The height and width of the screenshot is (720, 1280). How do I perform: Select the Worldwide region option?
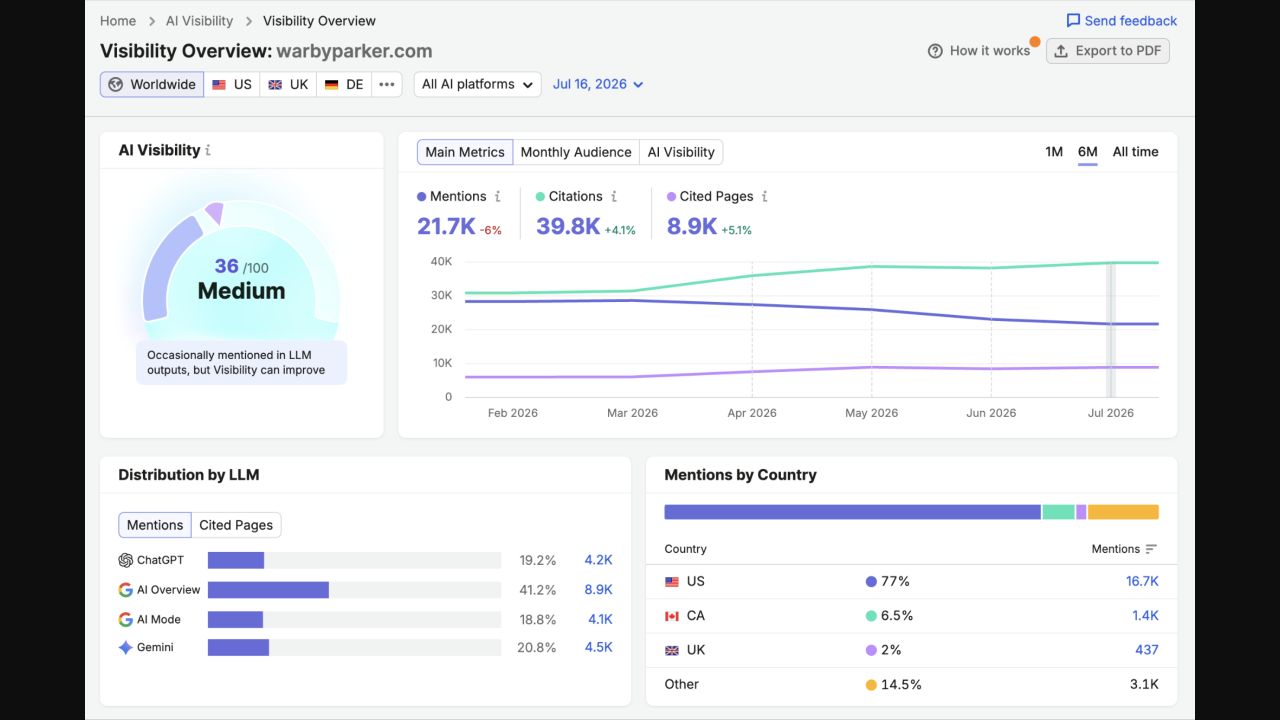pos(152,84)
